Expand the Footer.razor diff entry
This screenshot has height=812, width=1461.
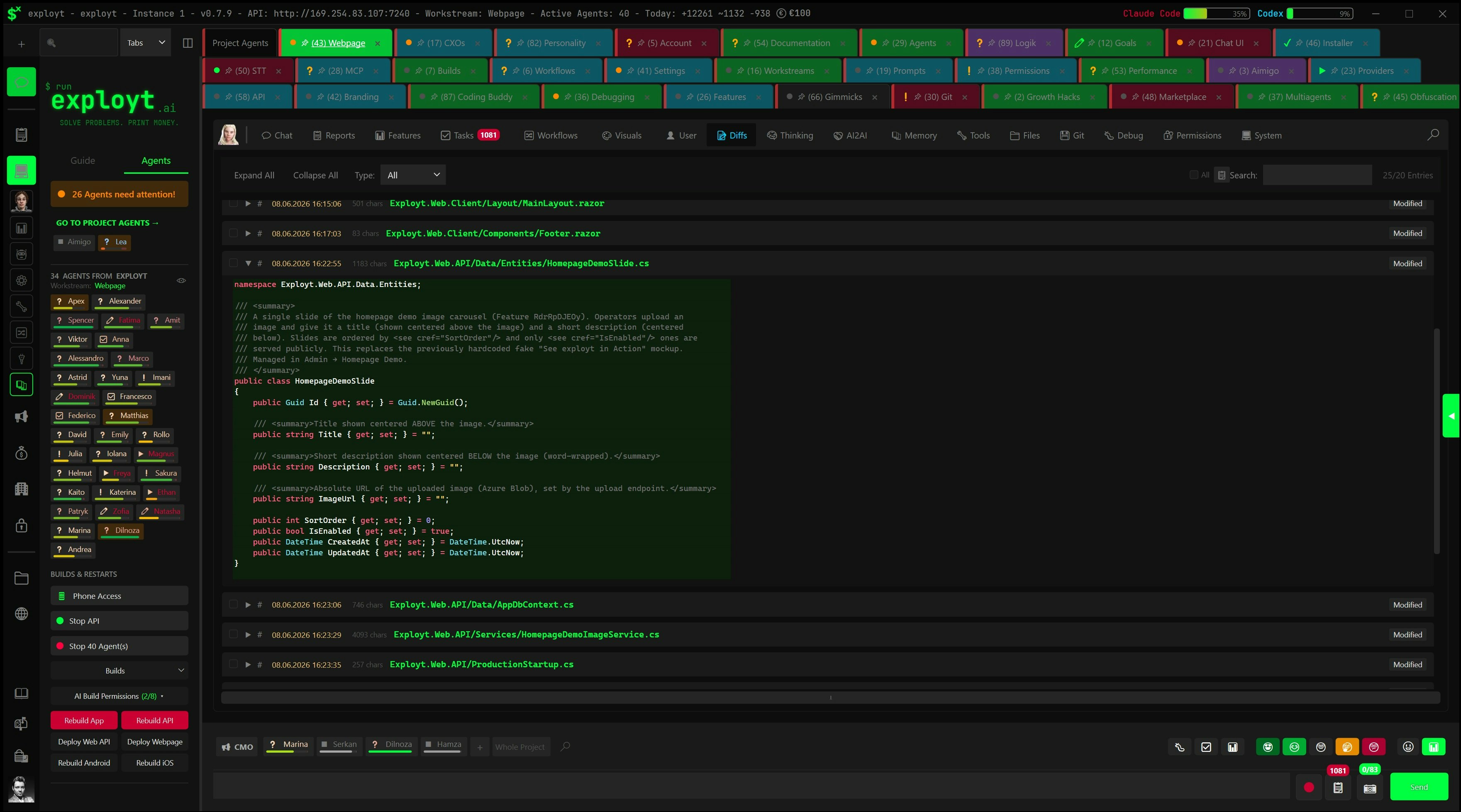(248, 233)
